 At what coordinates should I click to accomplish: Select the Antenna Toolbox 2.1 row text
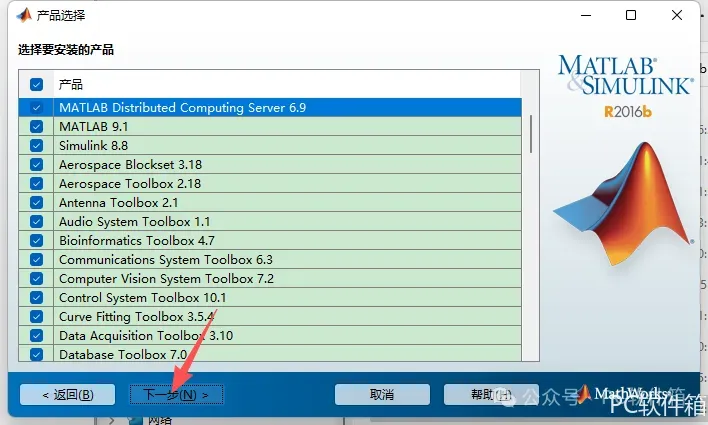(118, 202)
